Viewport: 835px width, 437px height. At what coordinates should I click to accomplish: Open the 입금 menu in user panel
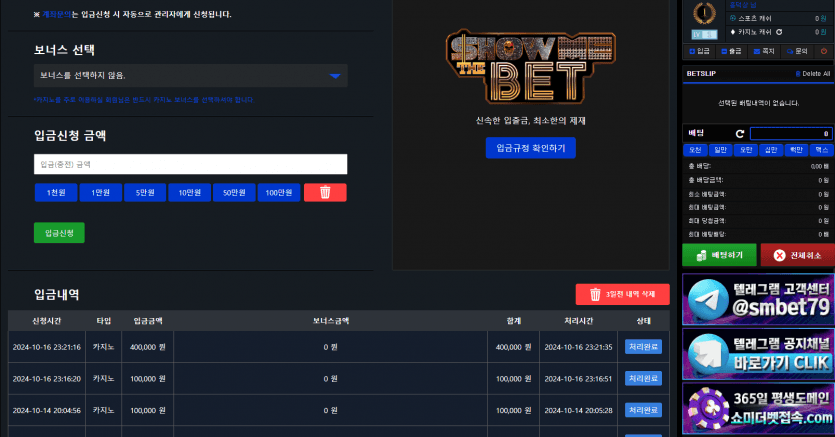pos(699,50)
